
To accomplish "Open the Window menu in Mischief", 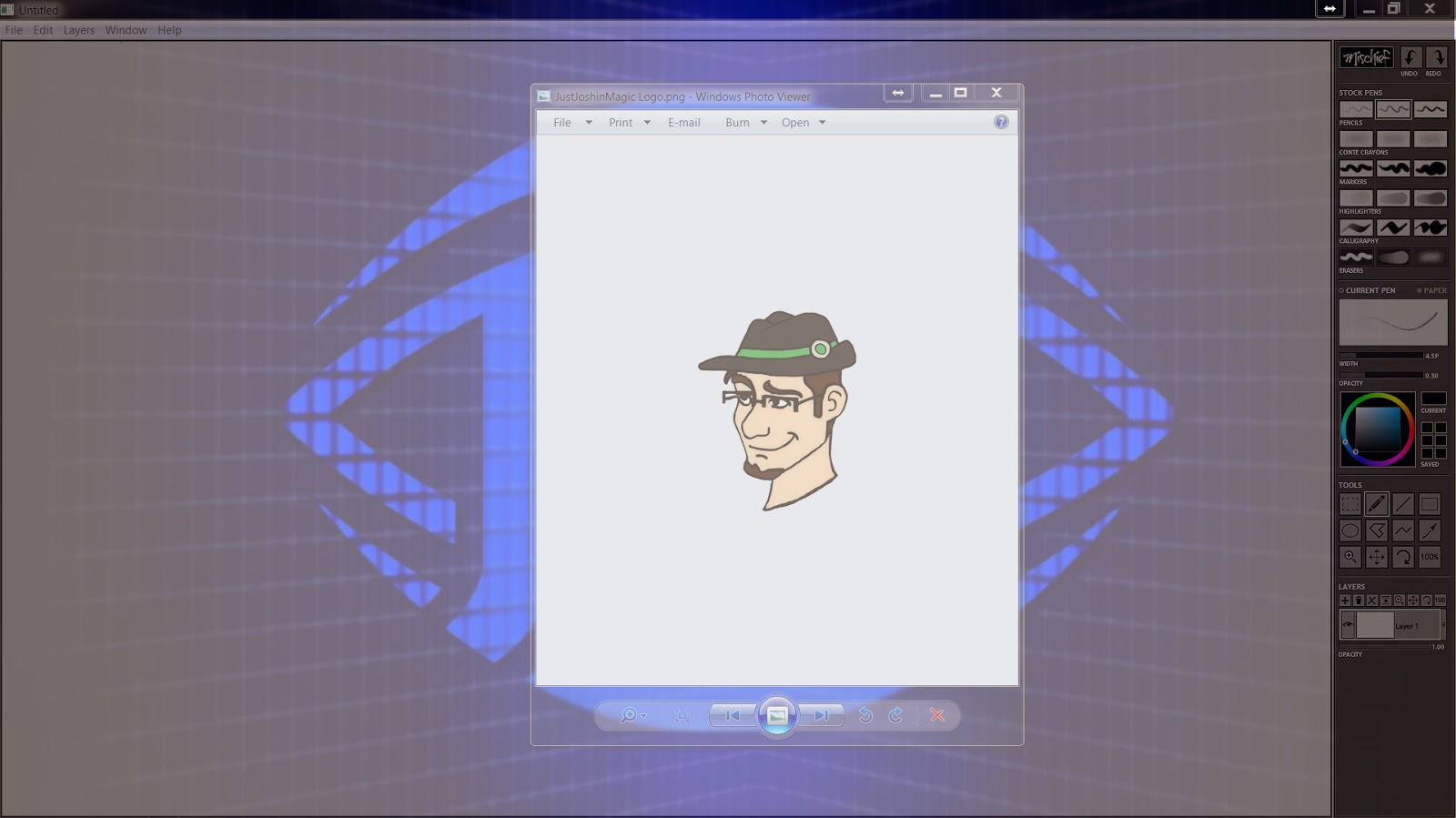I will point(126,30).
